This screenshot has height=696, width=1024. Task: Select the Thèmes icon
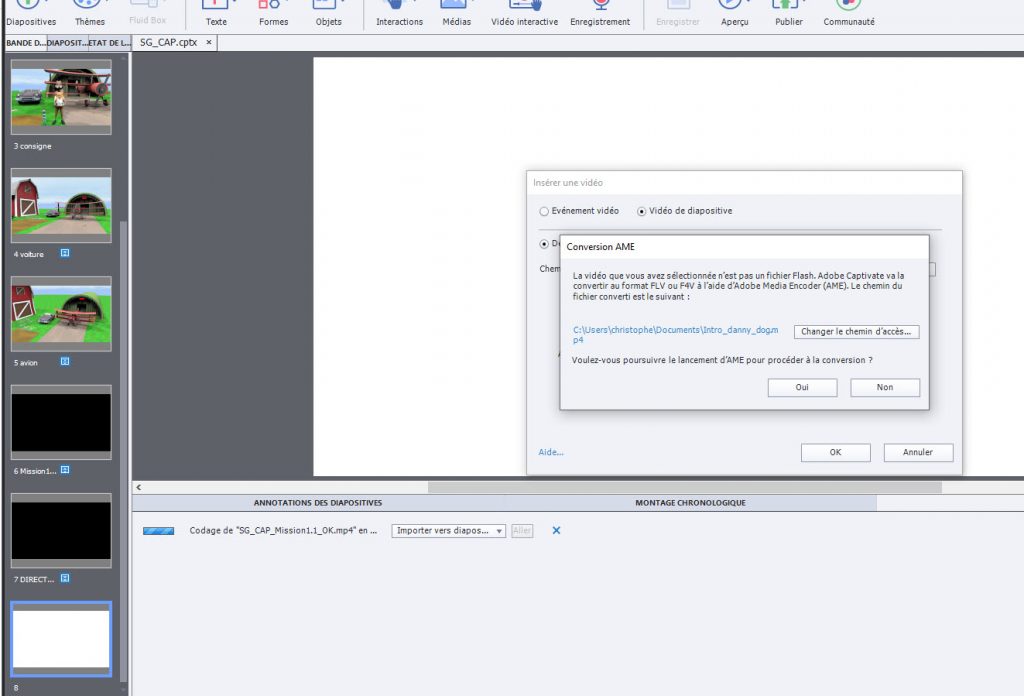pos(89,15)
